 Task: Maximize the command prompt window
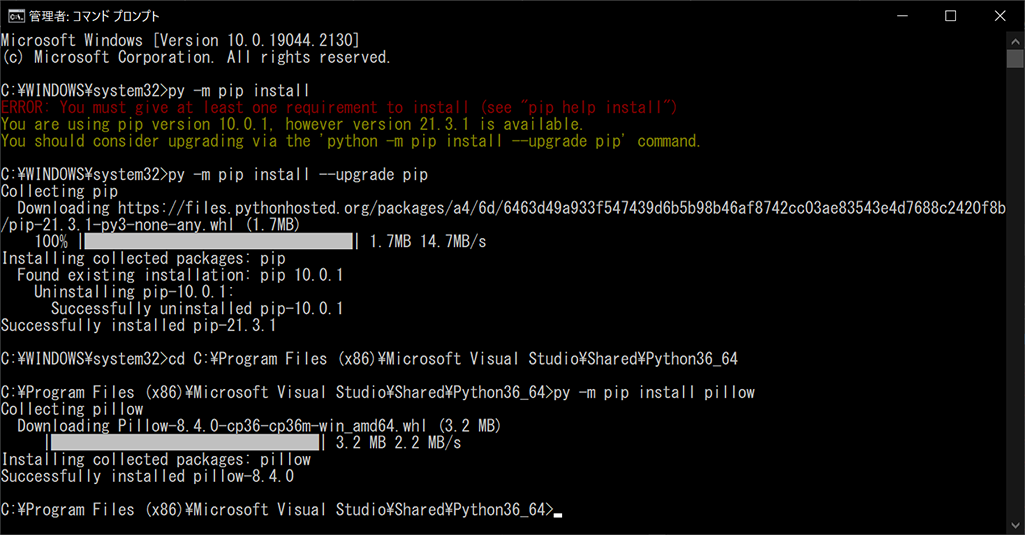950,16
